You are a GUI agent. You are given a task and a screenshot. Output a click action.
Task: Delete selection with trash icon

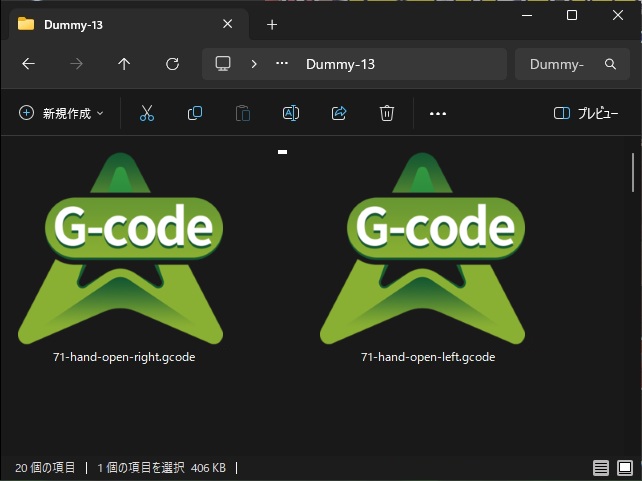click(387, 113)
